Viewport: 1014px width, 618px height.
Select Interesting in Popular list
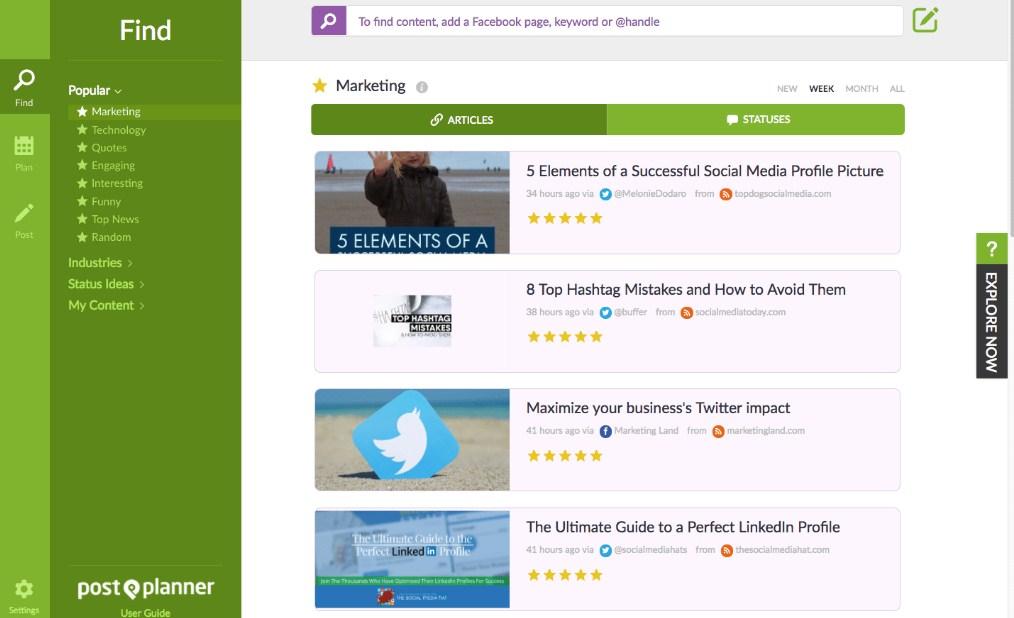coord(116,184)
